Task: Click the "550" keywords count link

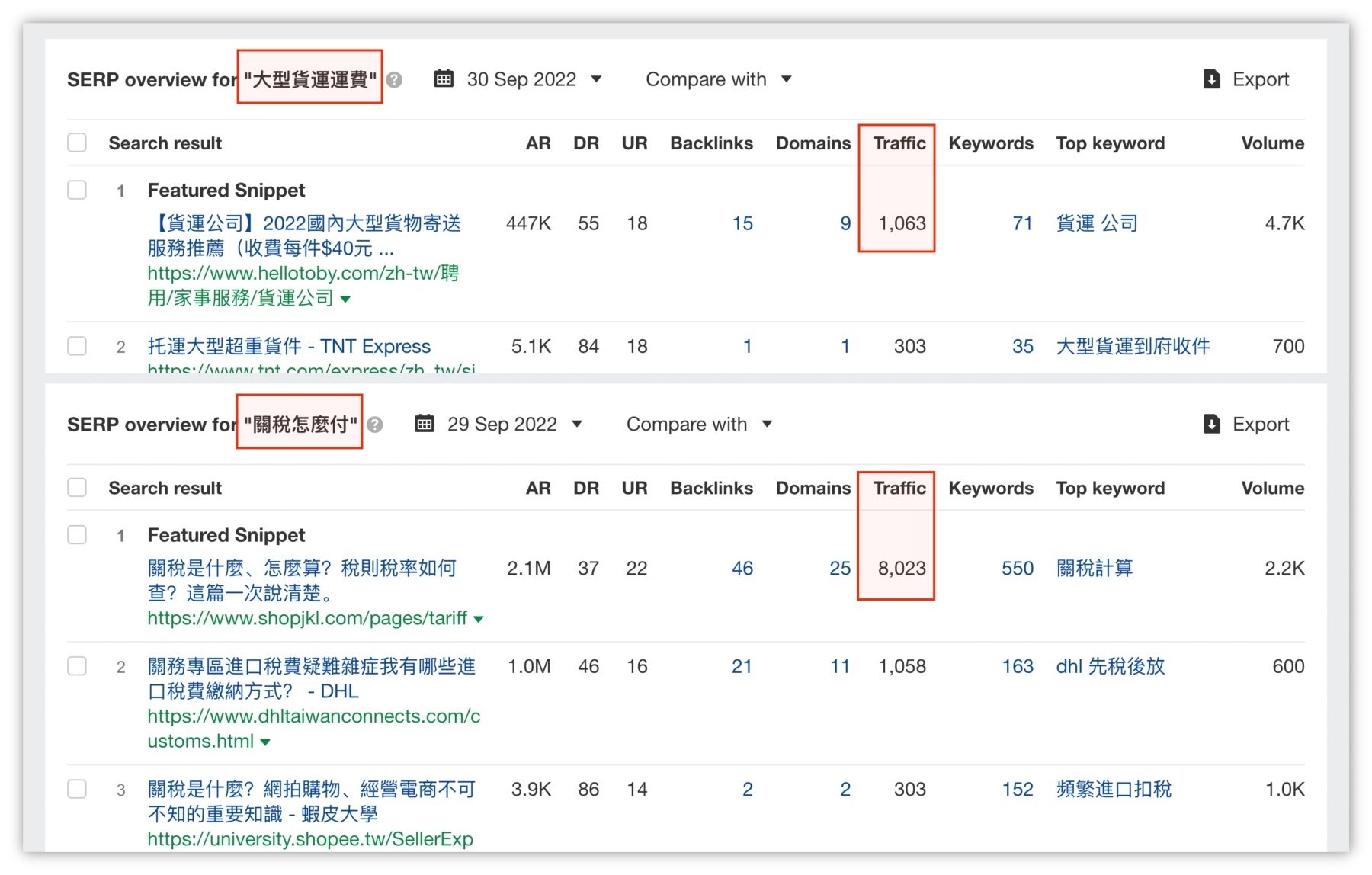Action: [x=1016, y=568]
